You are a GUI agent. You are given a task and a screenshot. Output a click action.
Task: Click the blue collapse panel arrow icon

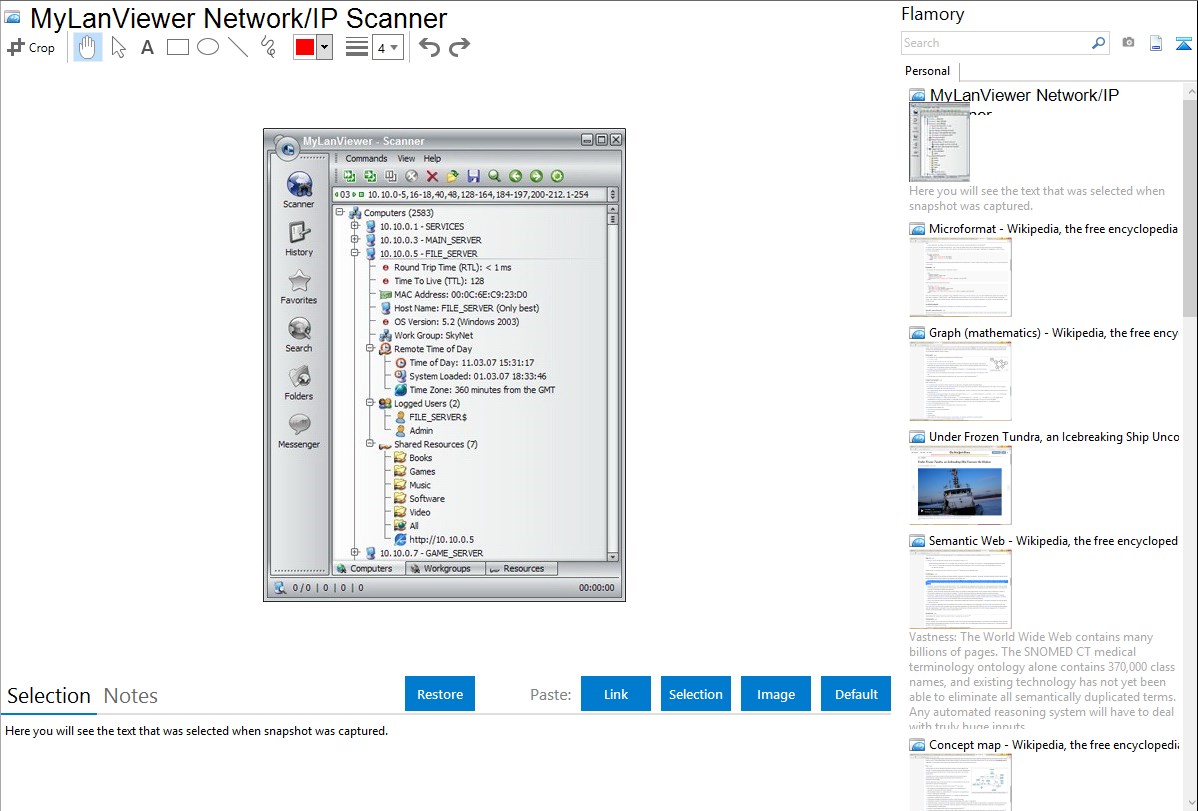coord(1183,43)
